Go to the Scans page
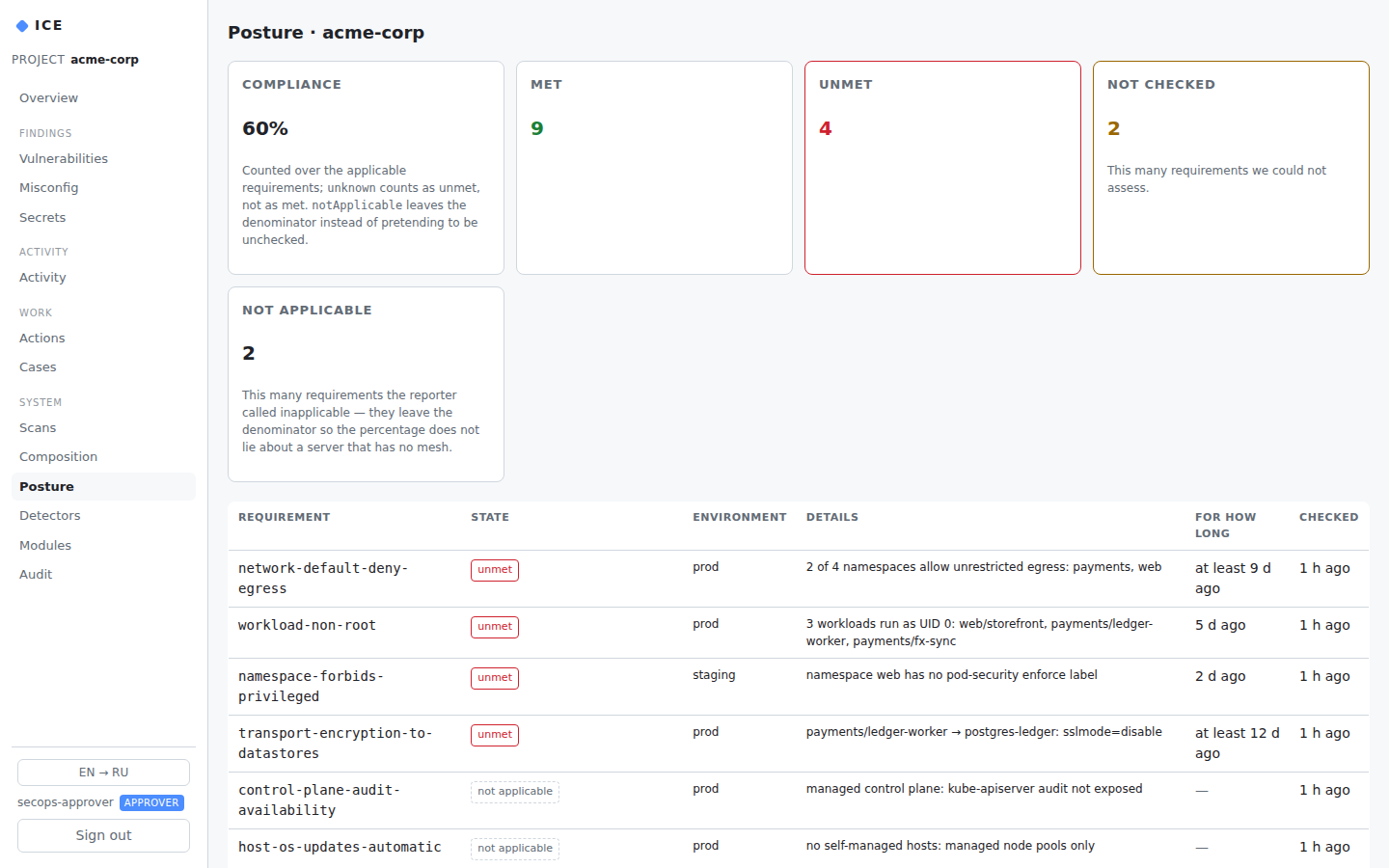1389x868 pixels. pyautogui.click(x=103, y=428)
